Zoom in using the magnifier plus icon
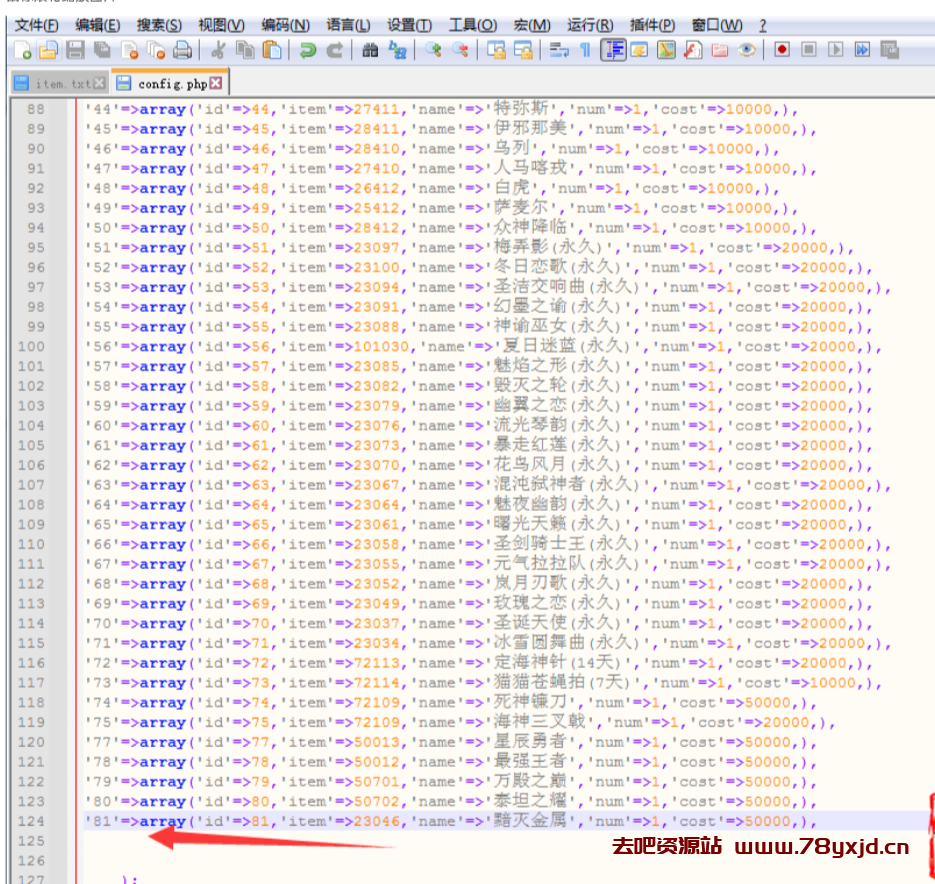 (x=433, y=50)
